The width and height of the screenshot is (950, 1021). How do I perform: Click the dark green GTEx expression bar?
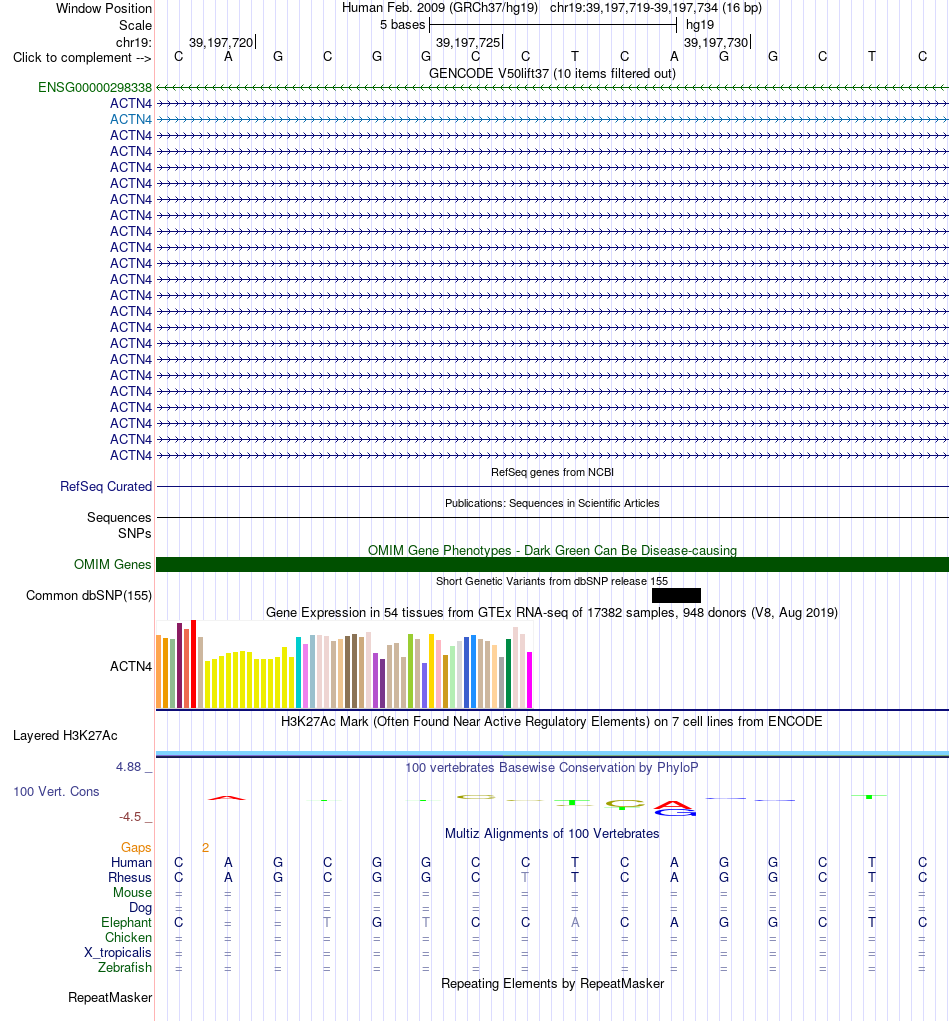509,675
